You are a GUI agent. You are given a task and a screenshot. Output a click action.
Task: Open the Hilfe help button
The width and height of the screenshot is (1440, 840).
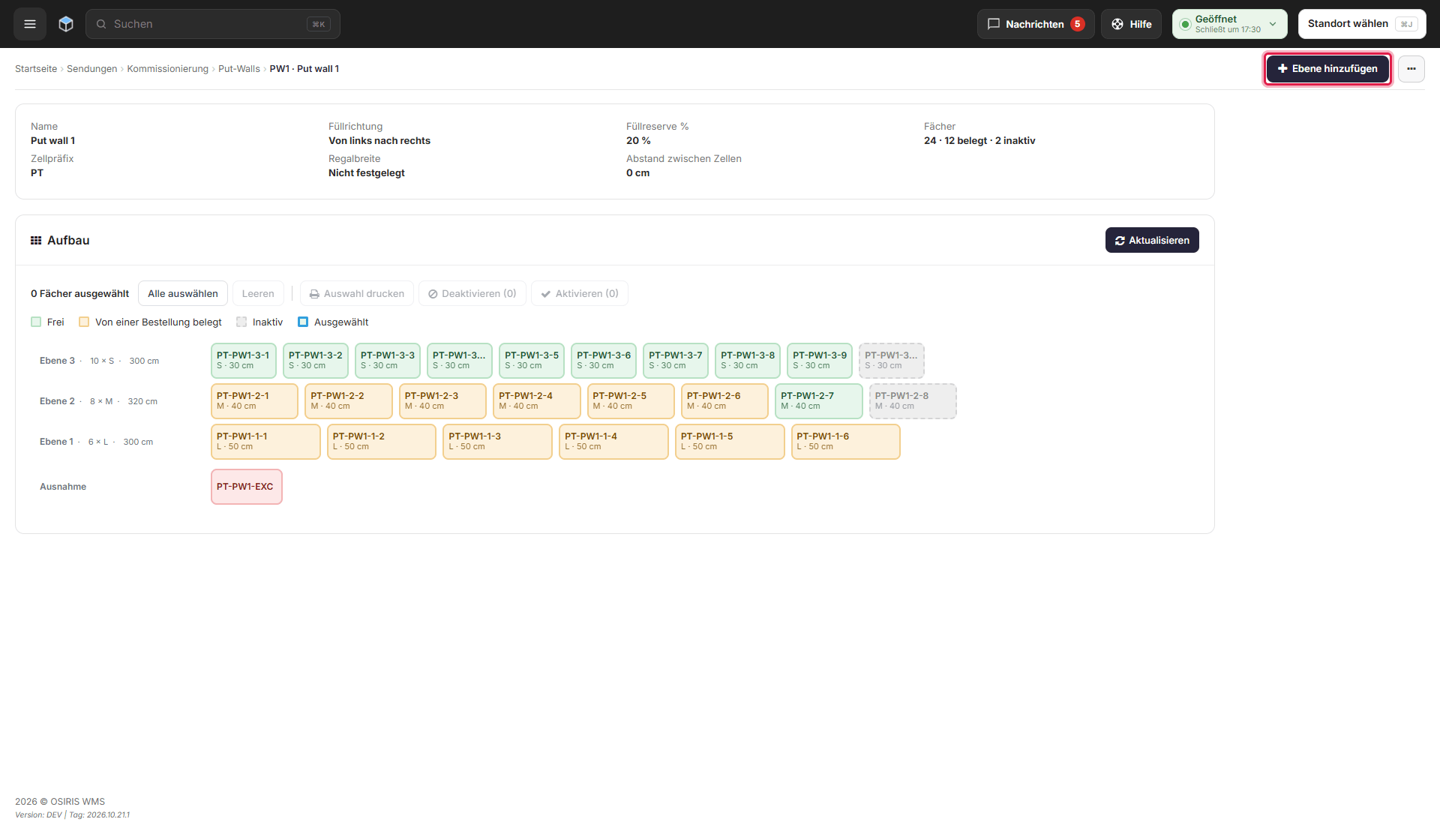coord(1131,24)
